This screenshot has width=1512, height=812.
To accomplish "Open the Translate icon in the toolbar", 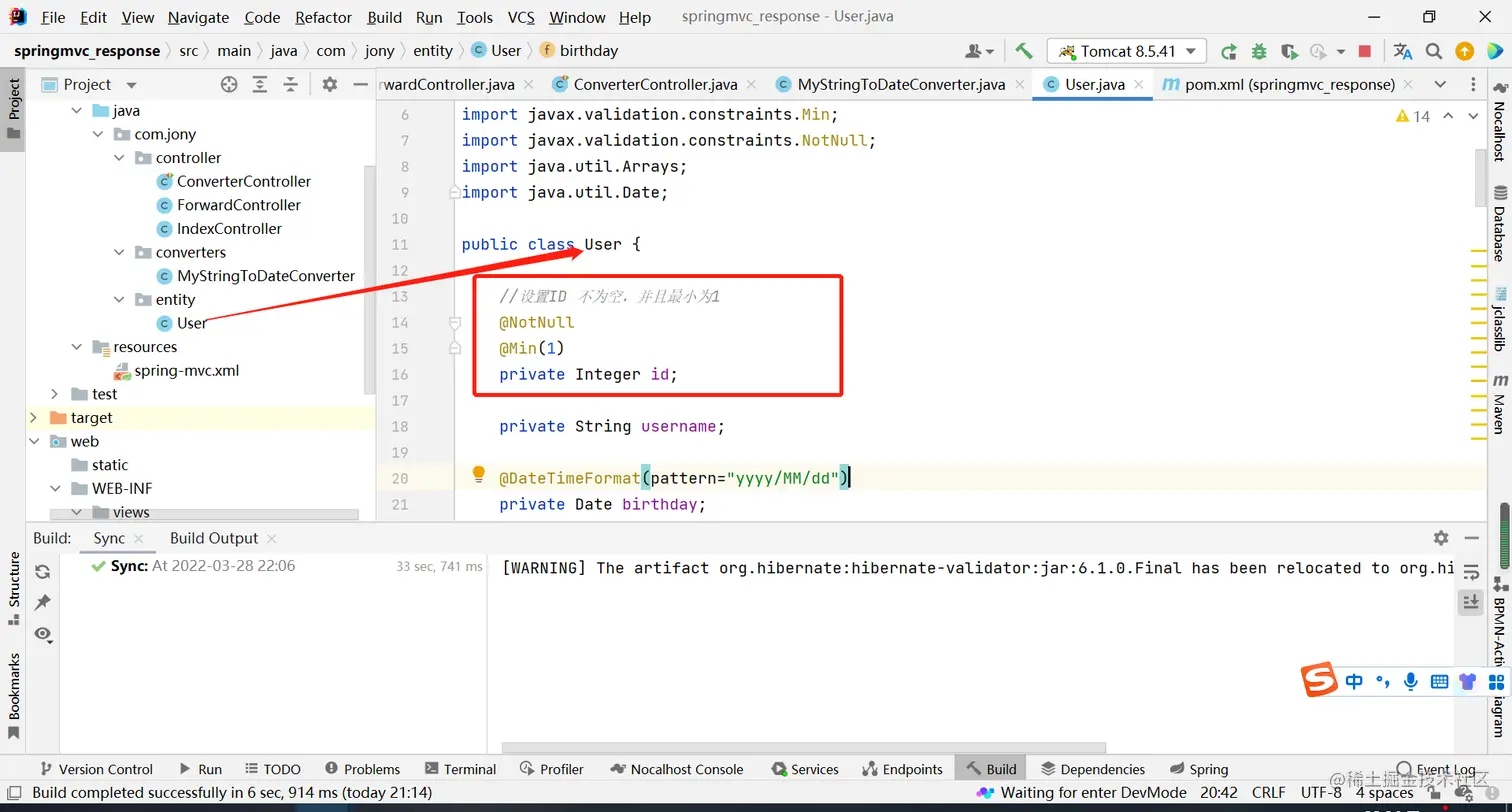I will pyautogui.click(x=1403, y=51).
